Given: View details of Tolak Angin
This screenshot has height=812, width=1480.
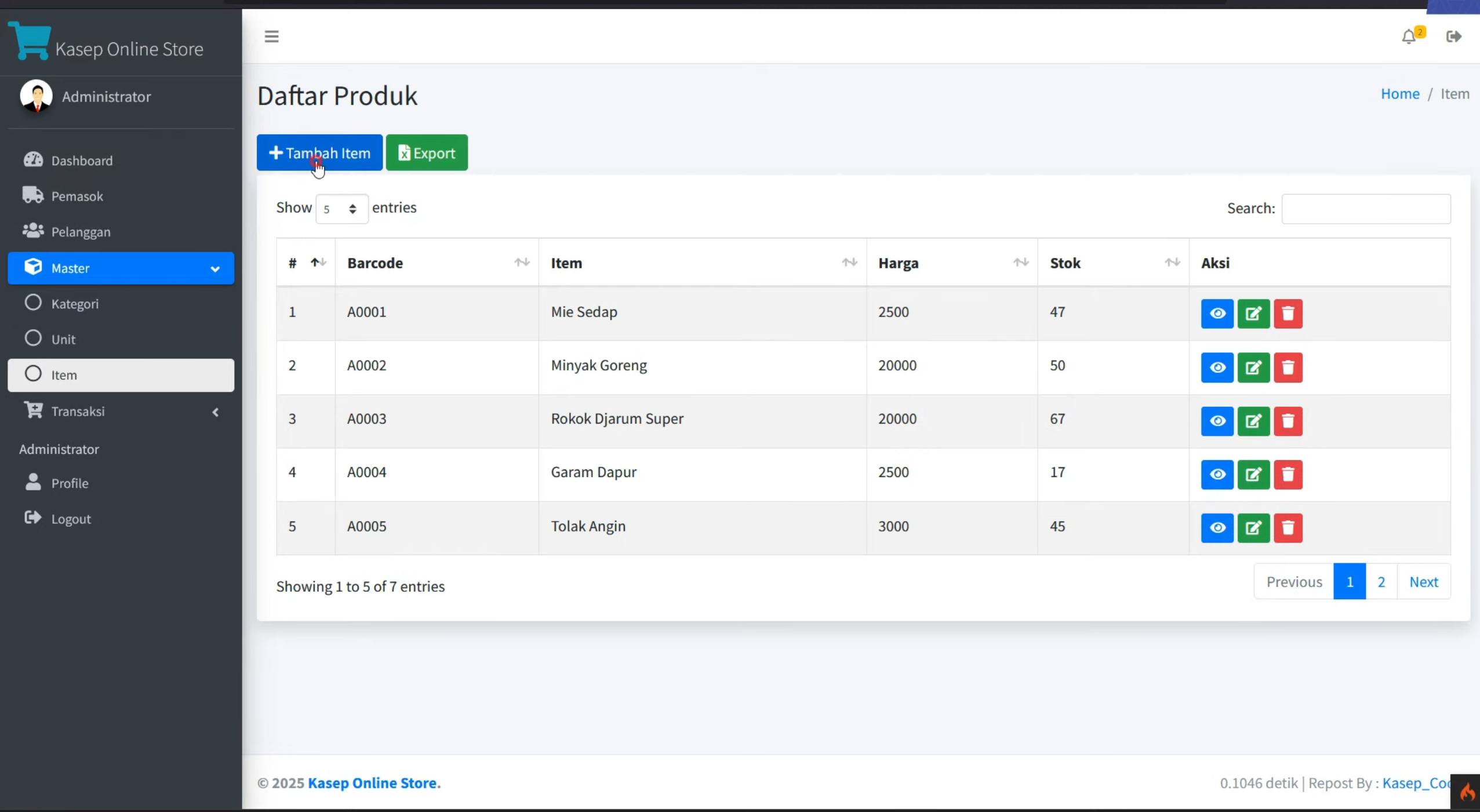Looking at the screenshot, I should [x=1217, y=527].
